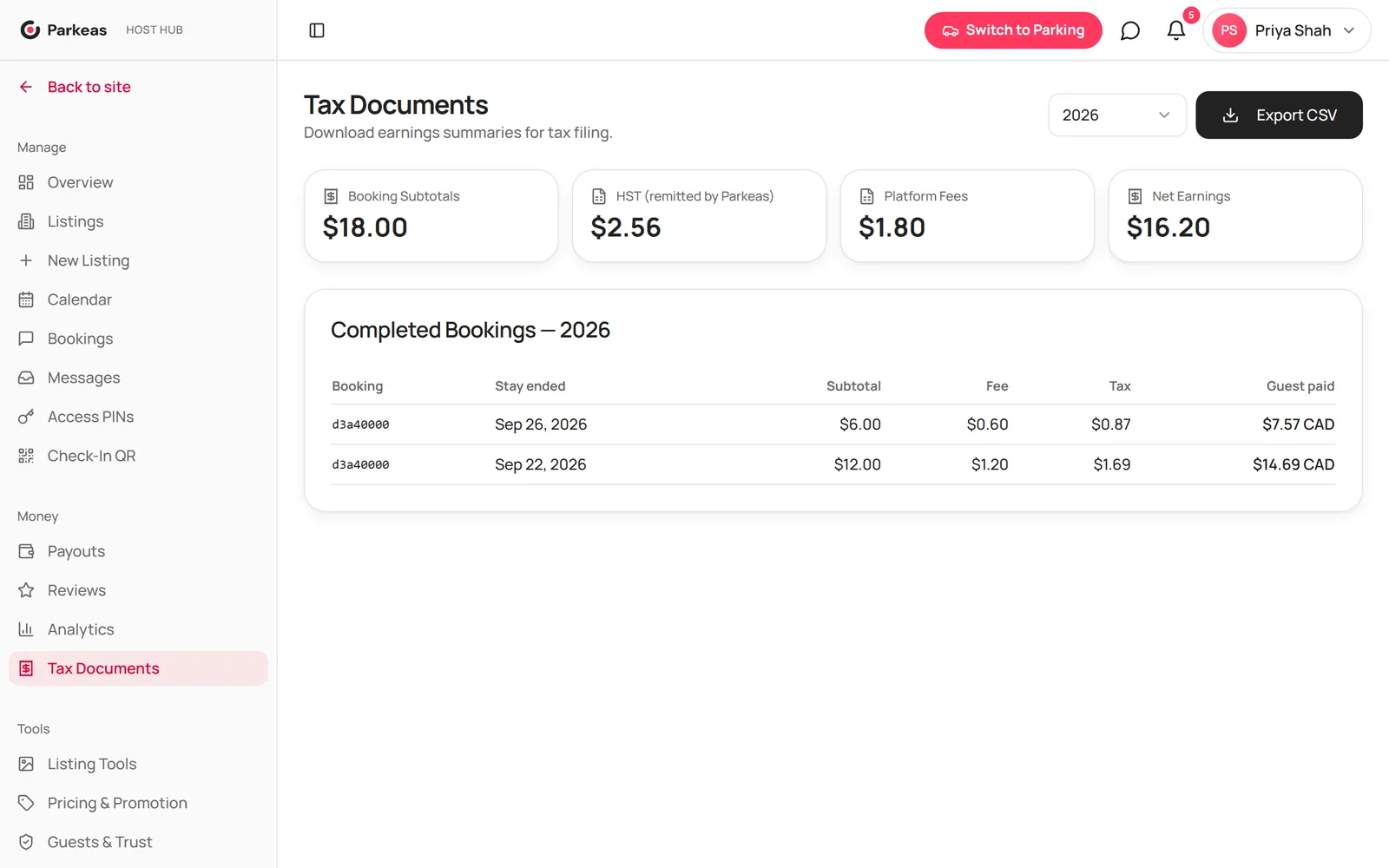The width and height of the screenshot is (1389, 868).
Task: Open the 2026 year dropdown
Action: (1117, 115)
